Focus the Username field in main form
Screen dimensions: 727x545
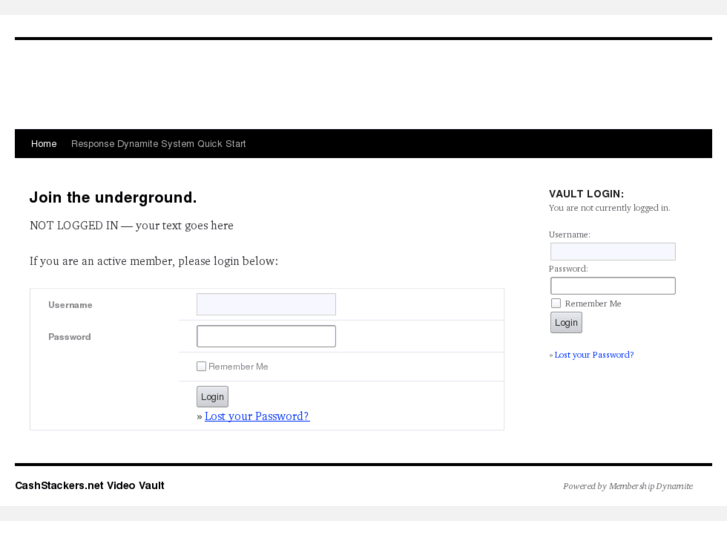266,304
